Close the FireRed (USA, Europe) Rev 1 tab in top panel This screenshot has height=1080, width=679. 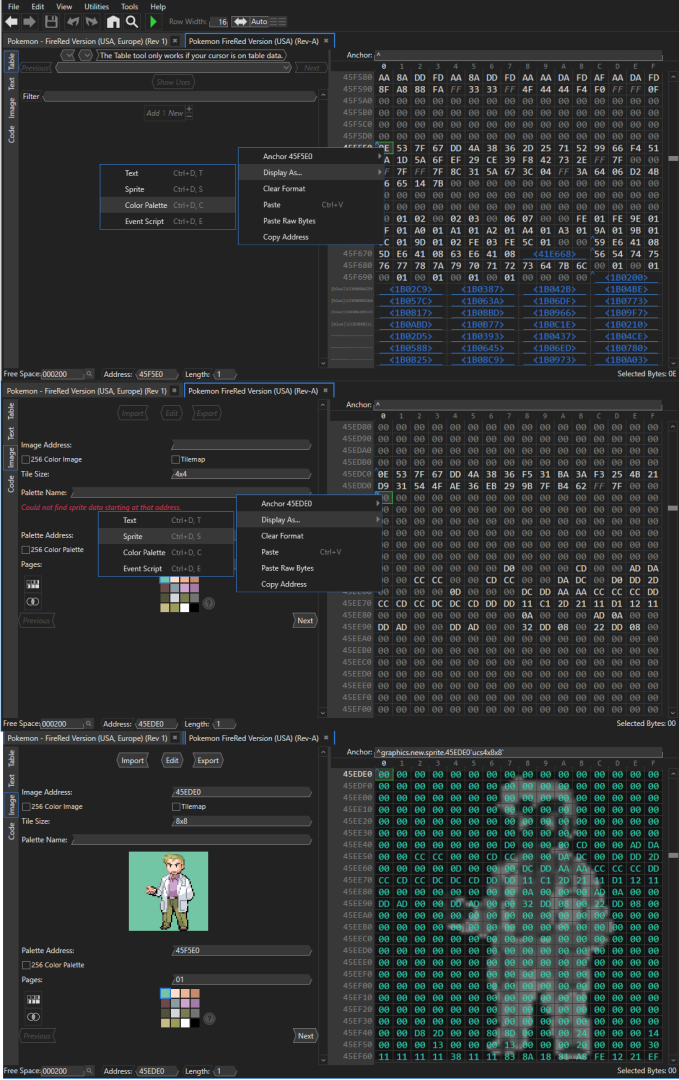pyautogui.click(x=175, y=41)
